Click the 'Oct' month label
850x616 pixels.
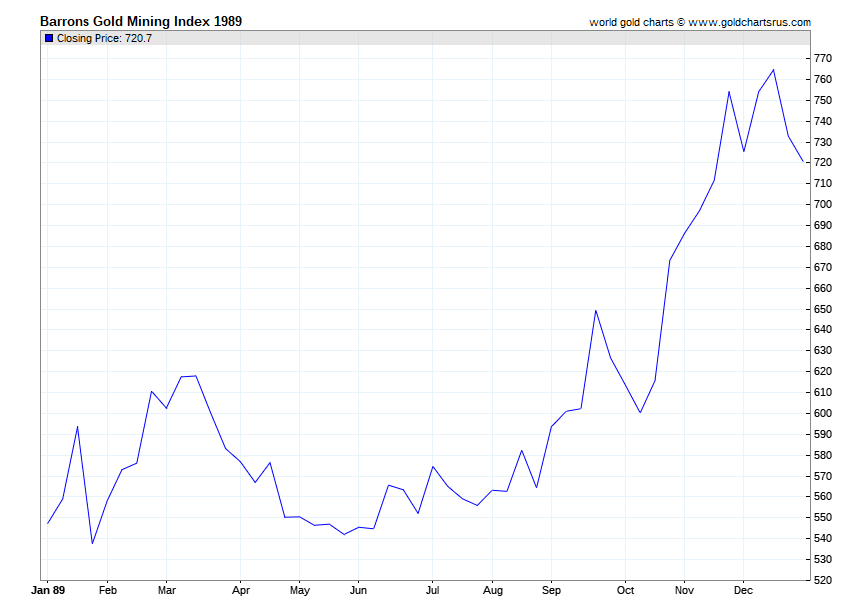coord(625,590)
